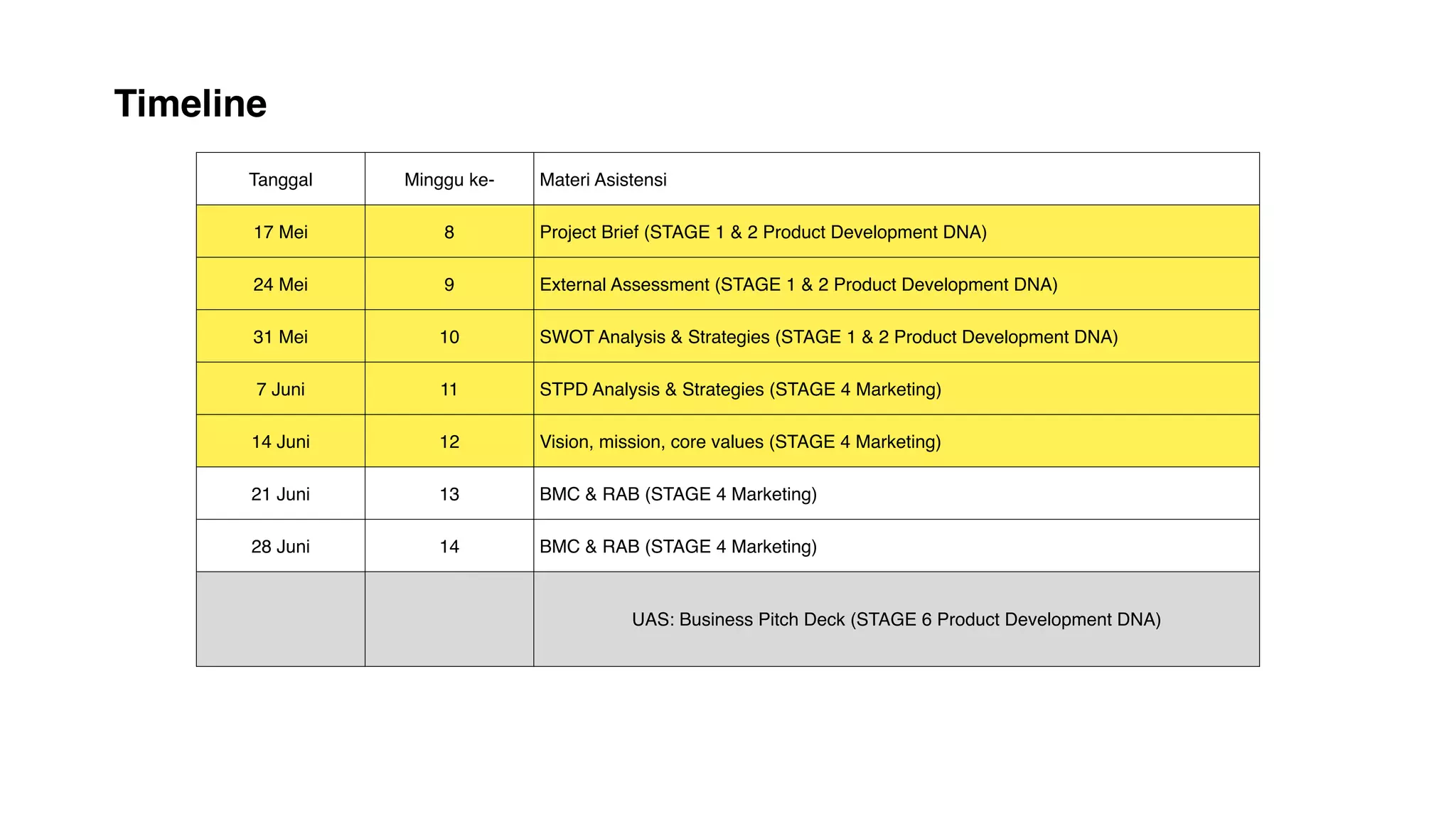Image resolution: width=1456 pixels, height=819 pixels.
Task: Select week number 8 cell
Action: 449,232
